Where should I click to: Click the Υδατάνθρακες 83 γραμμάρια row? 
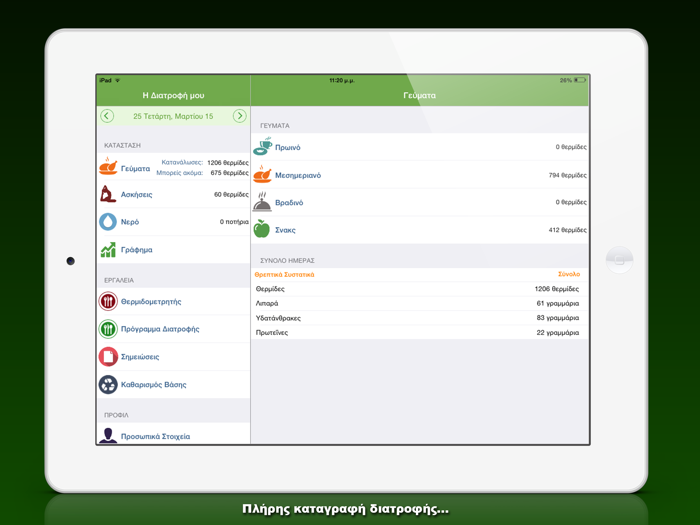(420, 318)
